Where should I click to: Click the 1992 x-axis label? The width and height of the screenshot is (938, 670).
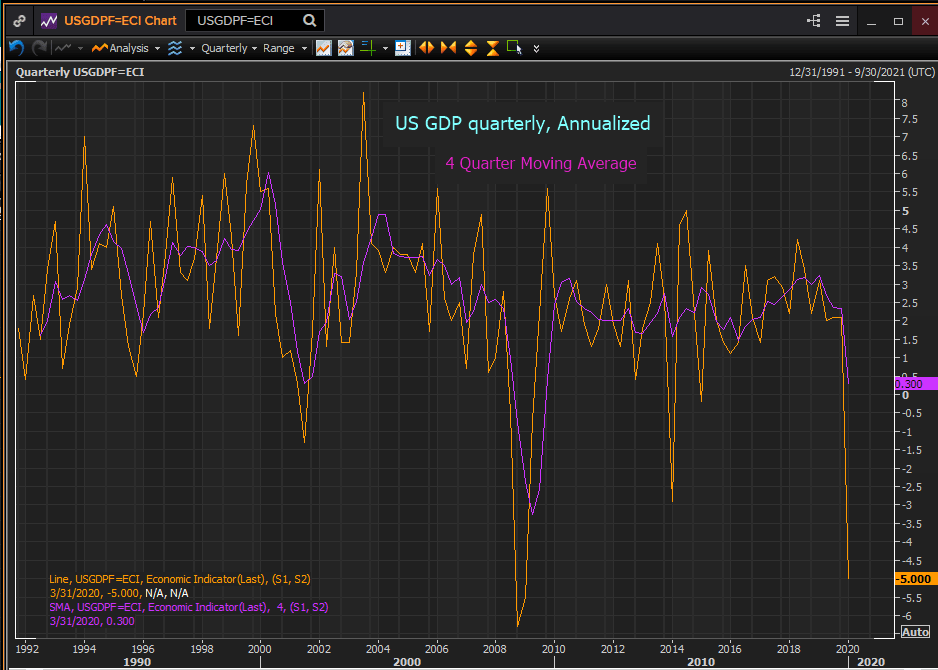pyautogui.click(x=28, y=648)
